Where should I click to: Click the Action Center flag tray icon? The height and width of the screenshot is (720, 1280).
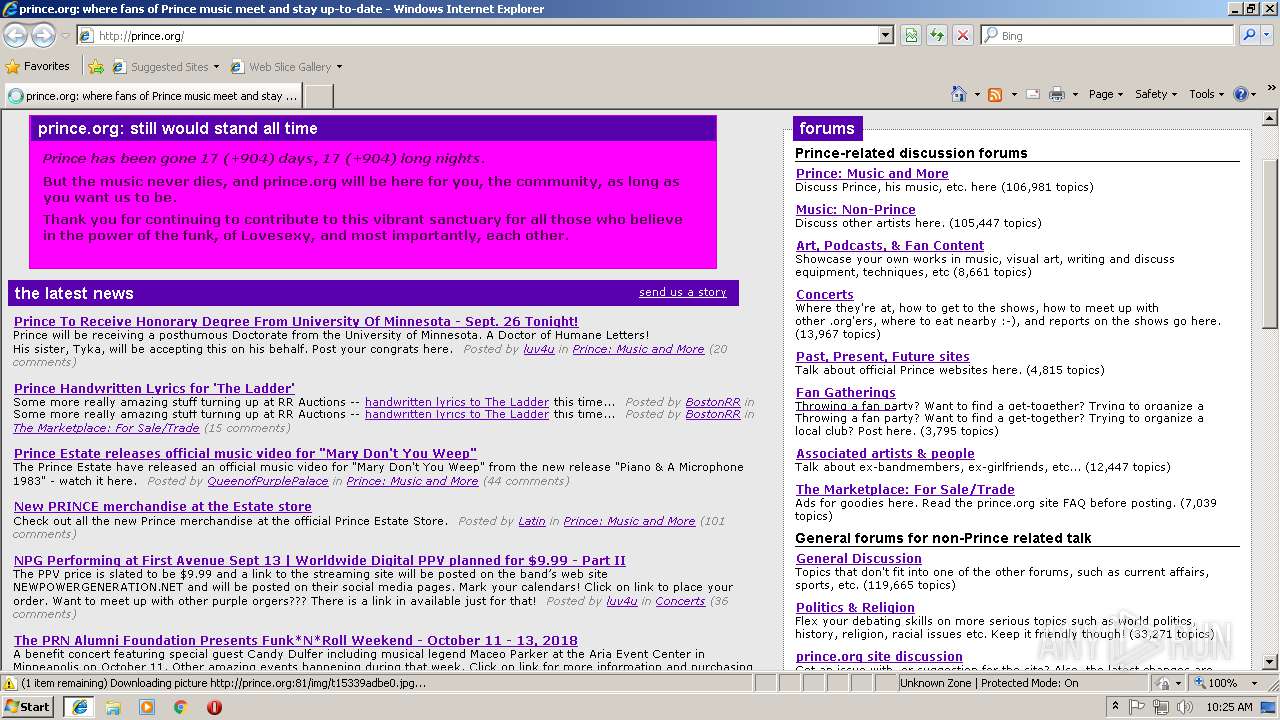click(x=1139, y=707)
